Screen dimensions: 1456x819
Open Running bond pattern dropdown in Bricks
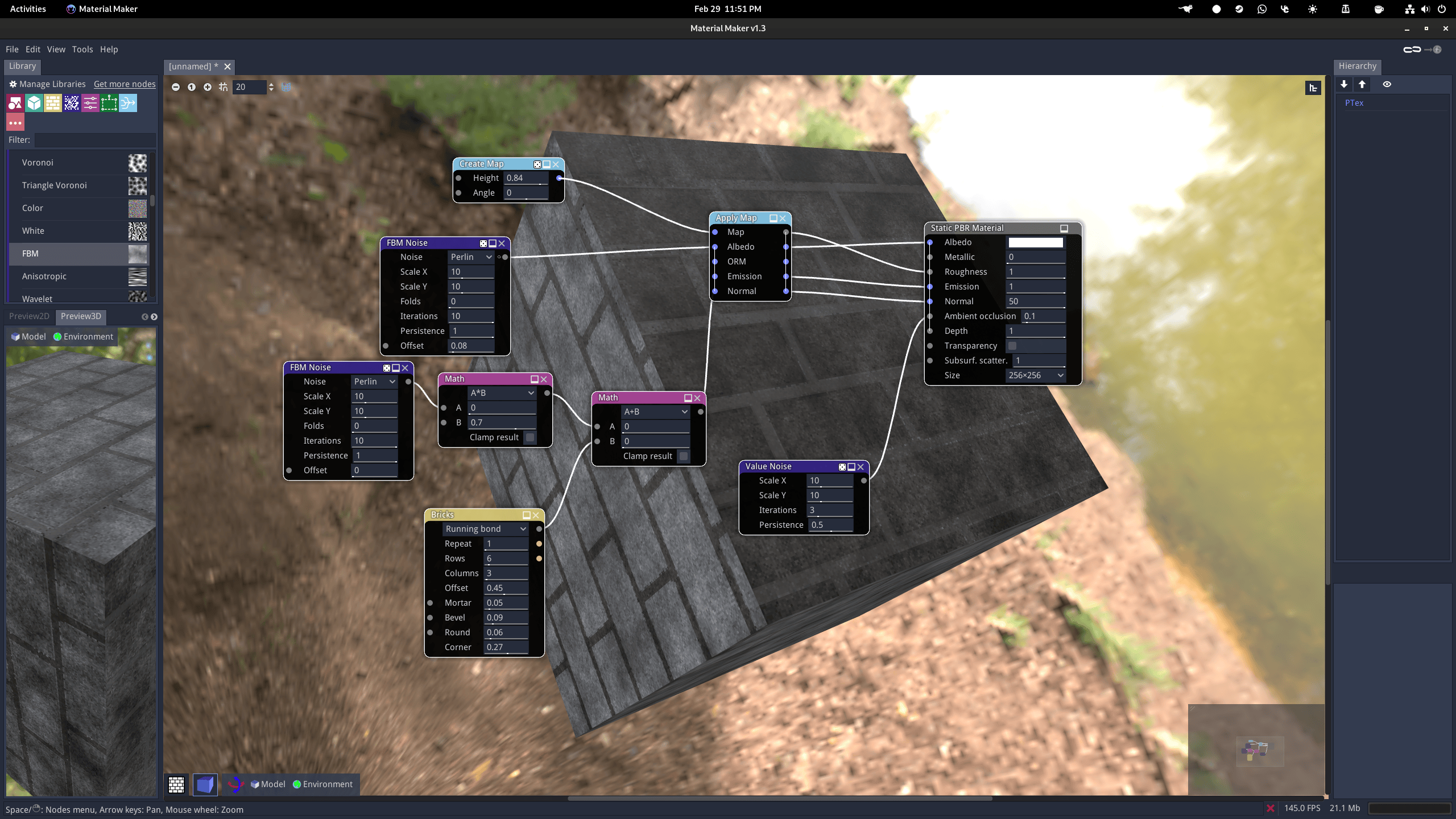[x=485, y=529]
